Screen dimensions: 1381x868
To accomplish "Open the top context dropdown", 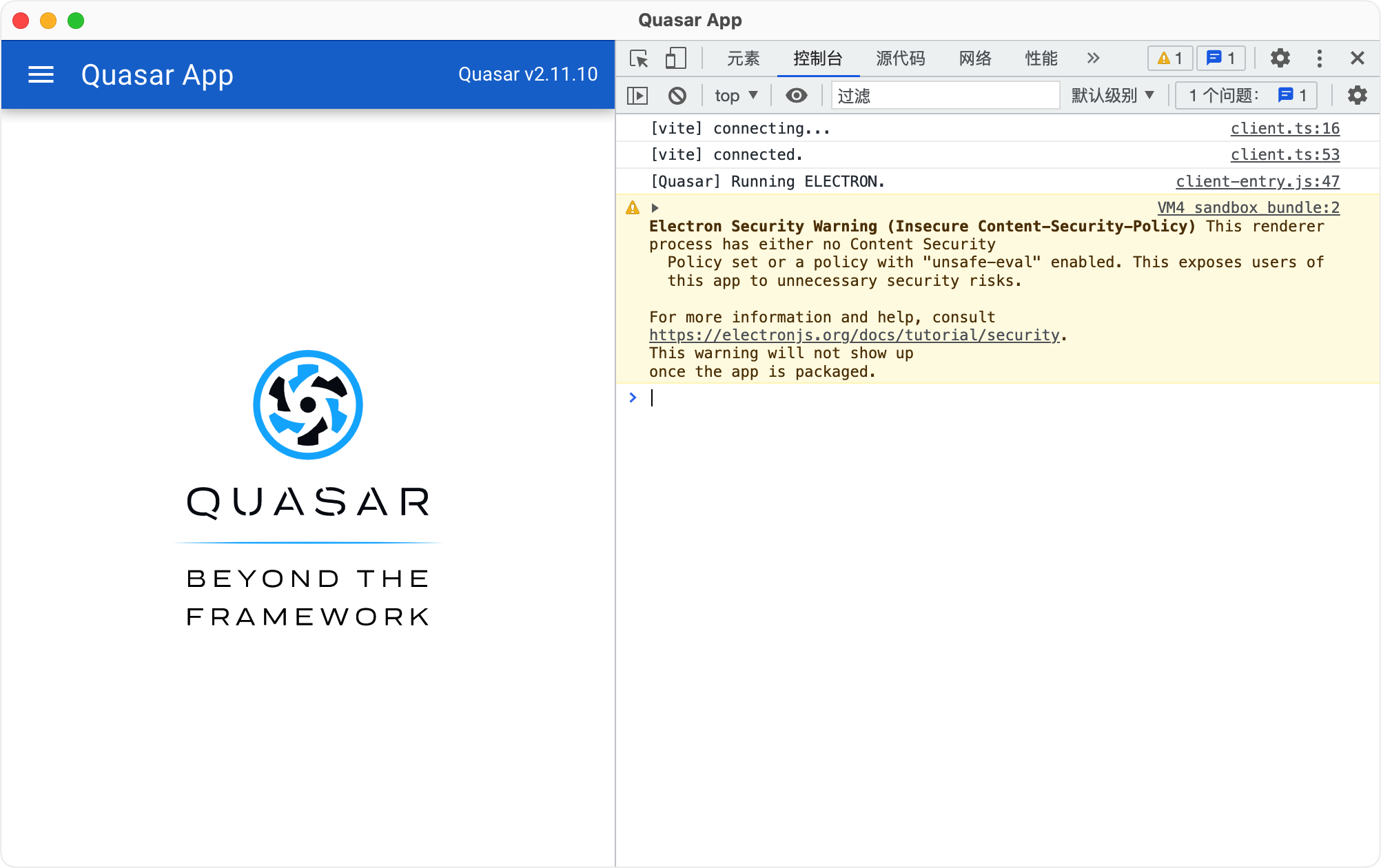I will click(735, 96).
